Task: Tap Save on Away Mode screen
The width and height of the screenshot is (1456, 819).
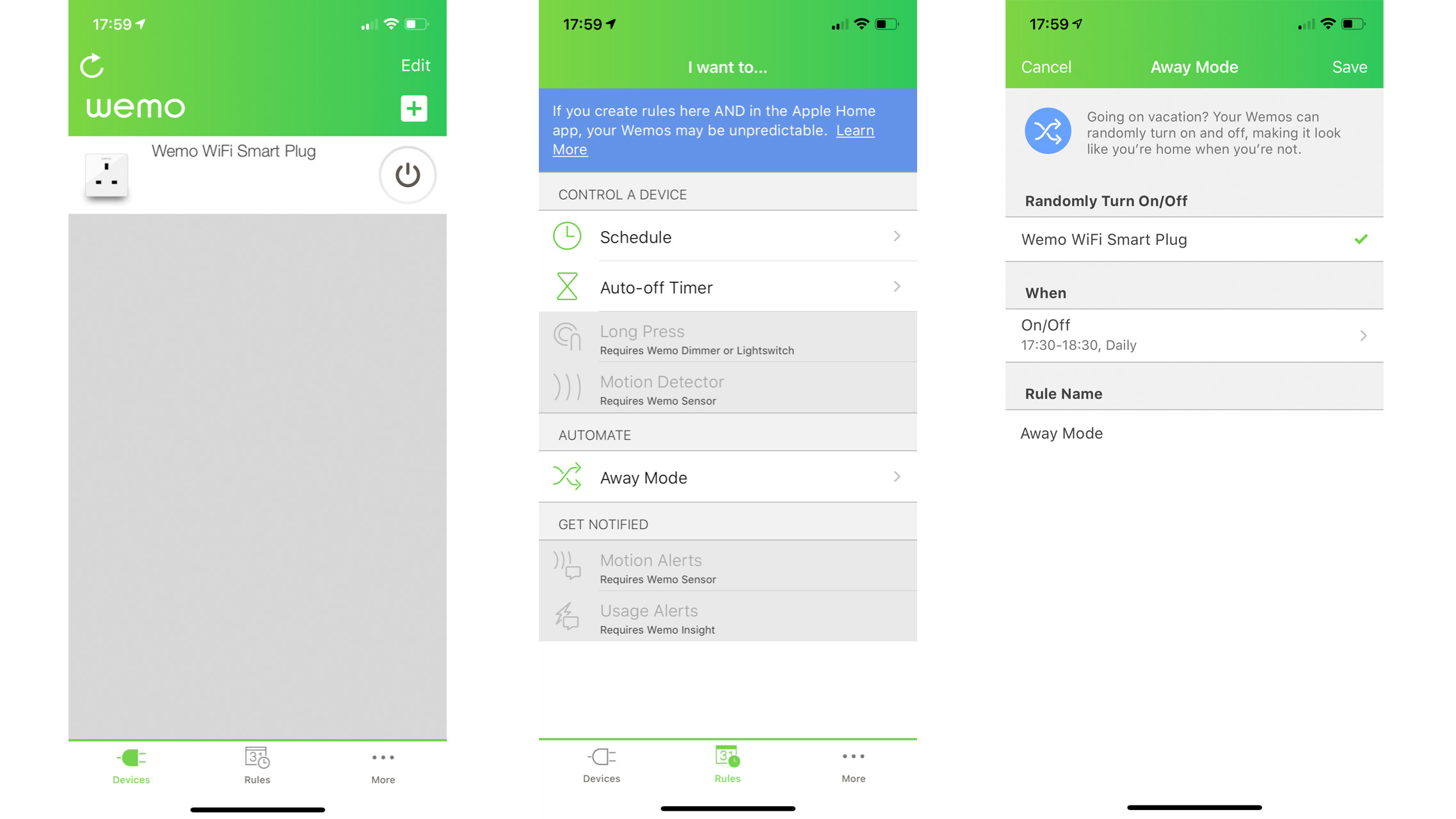Action: point(1352,67)
